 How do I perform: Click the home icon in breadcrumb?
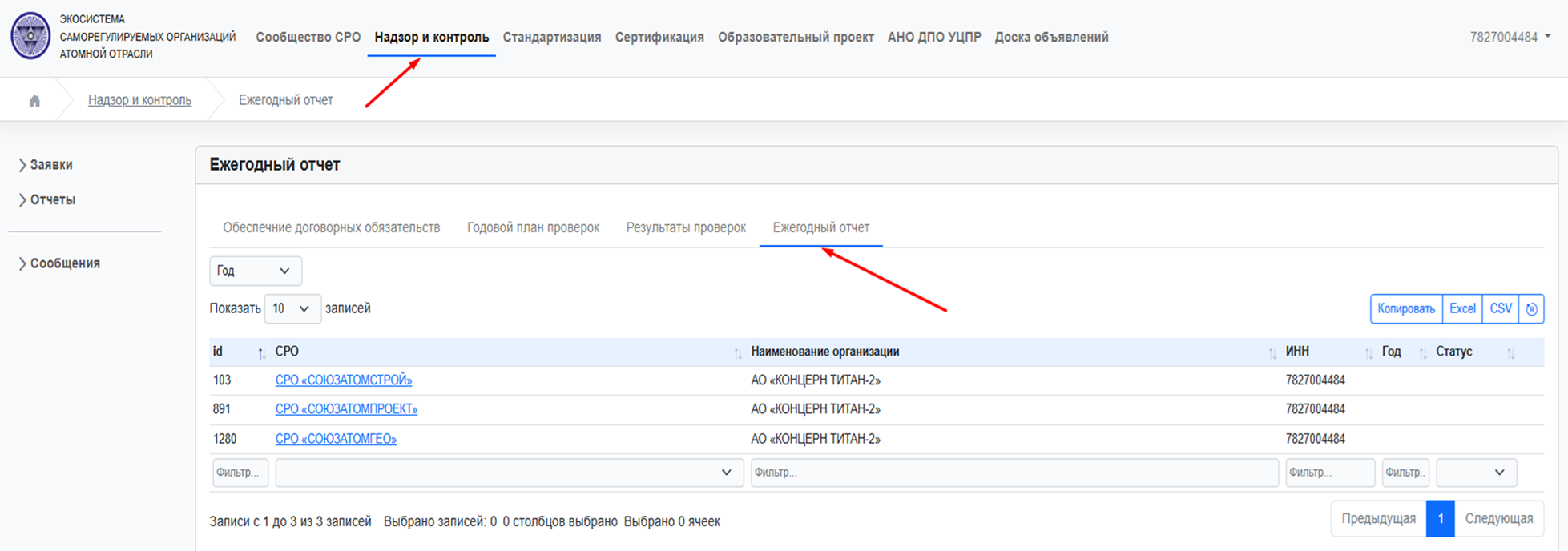(x=34, y=101)
